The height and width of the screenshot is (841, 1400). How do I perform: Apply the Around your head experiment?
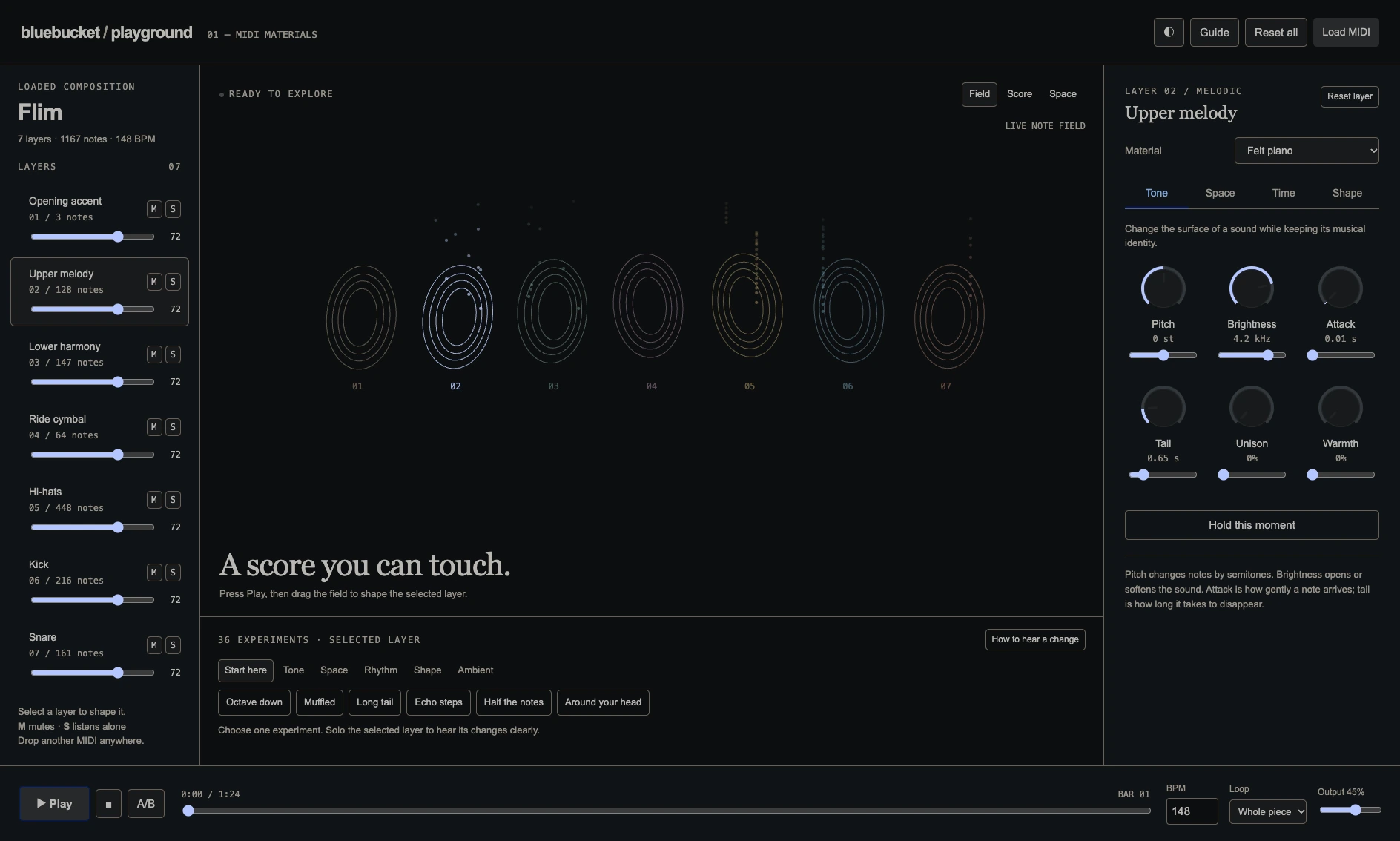tap(603, 702)
